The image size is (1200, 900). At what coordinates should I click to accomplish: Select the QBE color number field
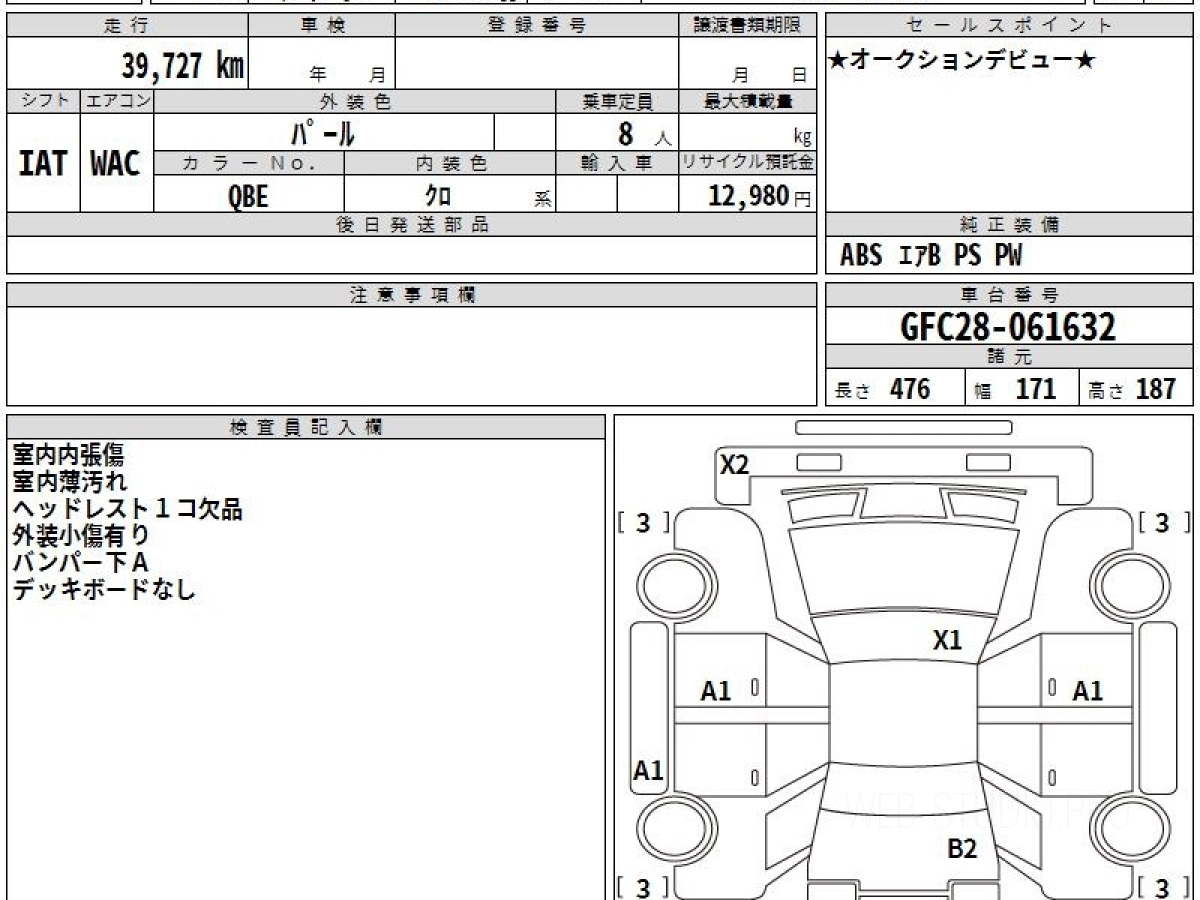[x=248, y=197]
